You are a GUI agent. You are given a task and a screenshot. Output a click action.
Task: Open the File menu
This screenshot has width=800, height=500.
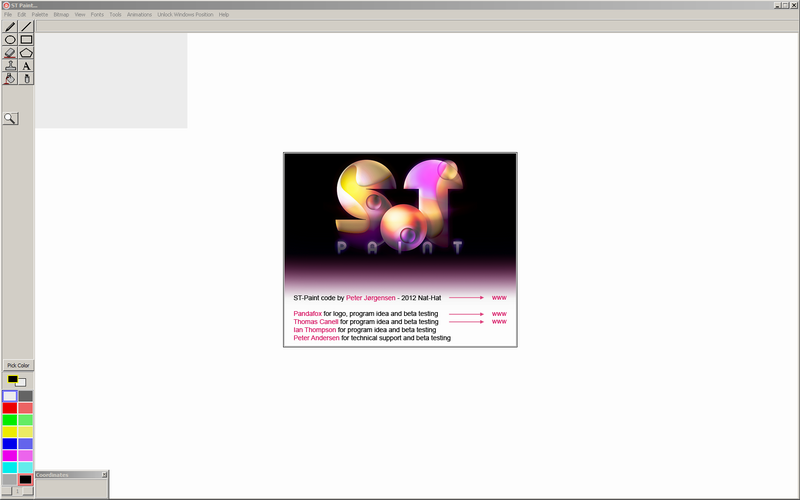(8, 14)
